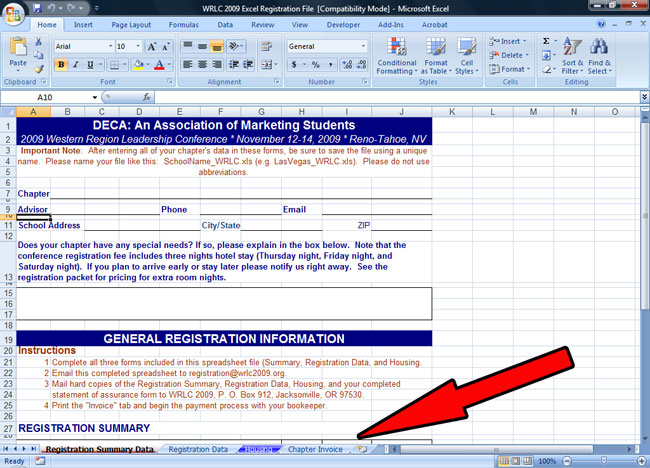Screen dimensions: 650x468
Task: Click the vertical scrollbar
Action: [x=644, y=216]
